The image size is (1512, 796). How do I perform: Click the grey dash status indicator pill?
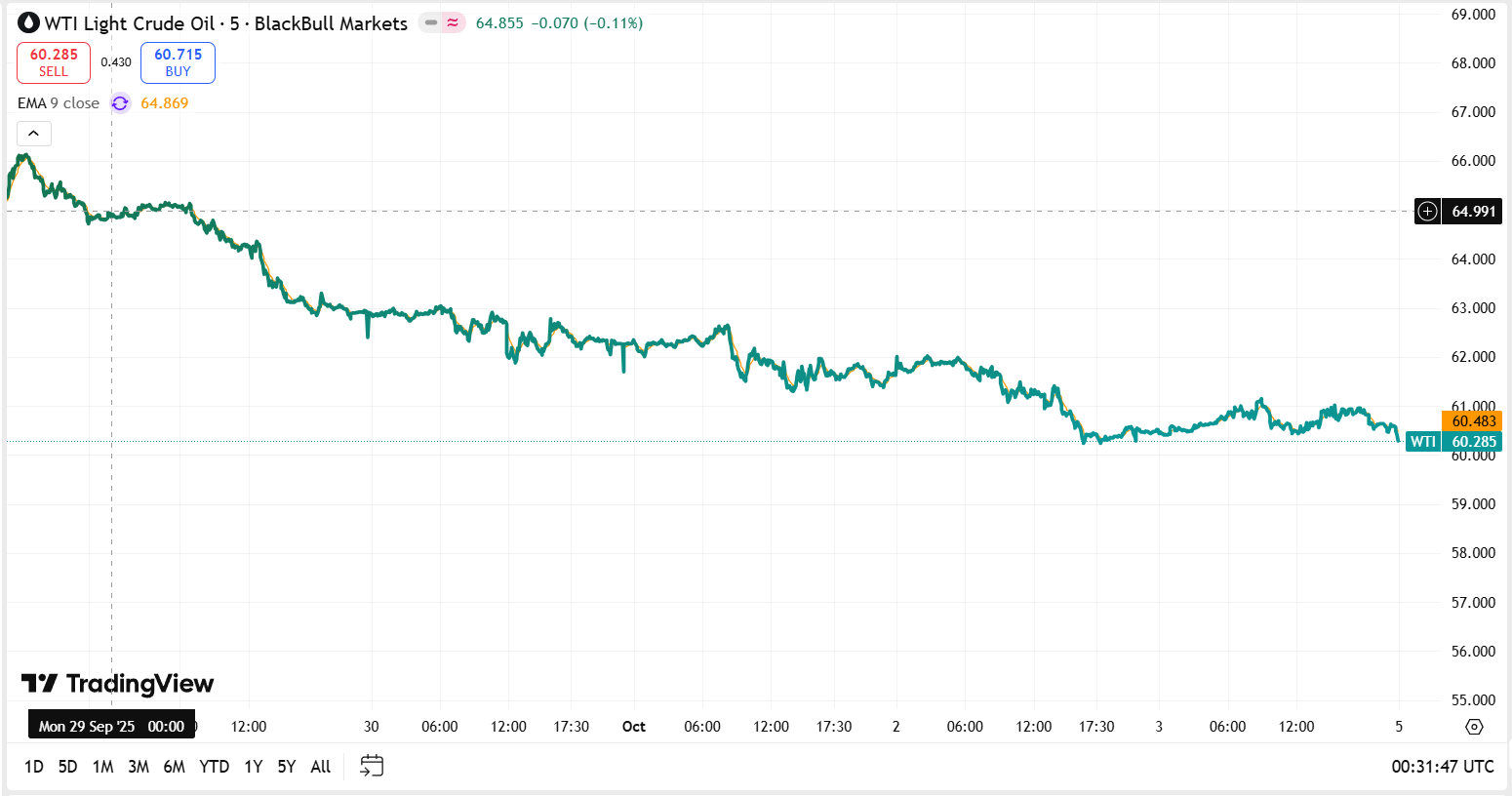click(x=430, y=22)
